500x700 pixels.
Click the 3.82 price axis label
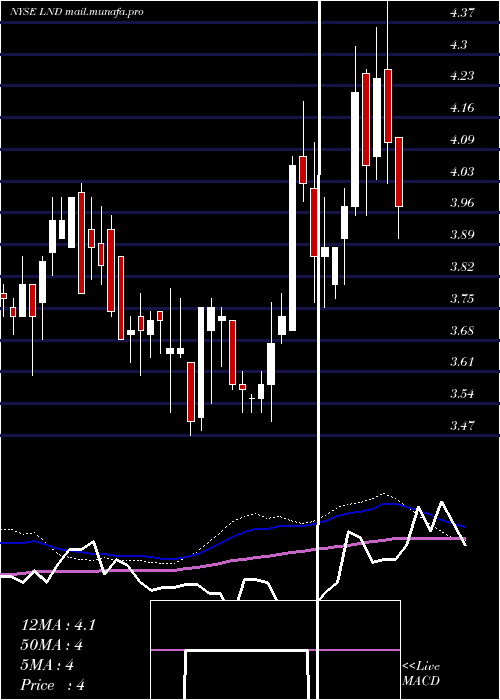click(x=462, y=267)
